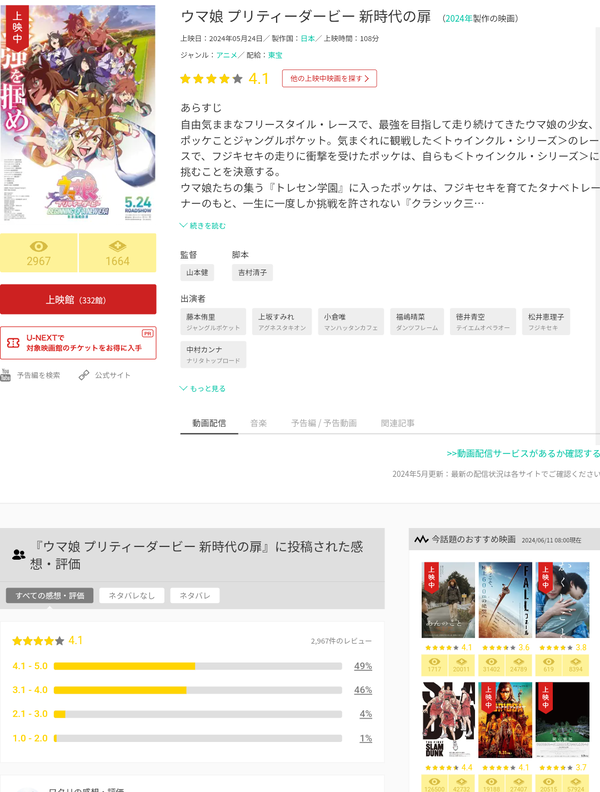Click the 2.1 - 3.0 rating distribution bar
Viewport: 600px width, 792px height.
click(198, 714)
